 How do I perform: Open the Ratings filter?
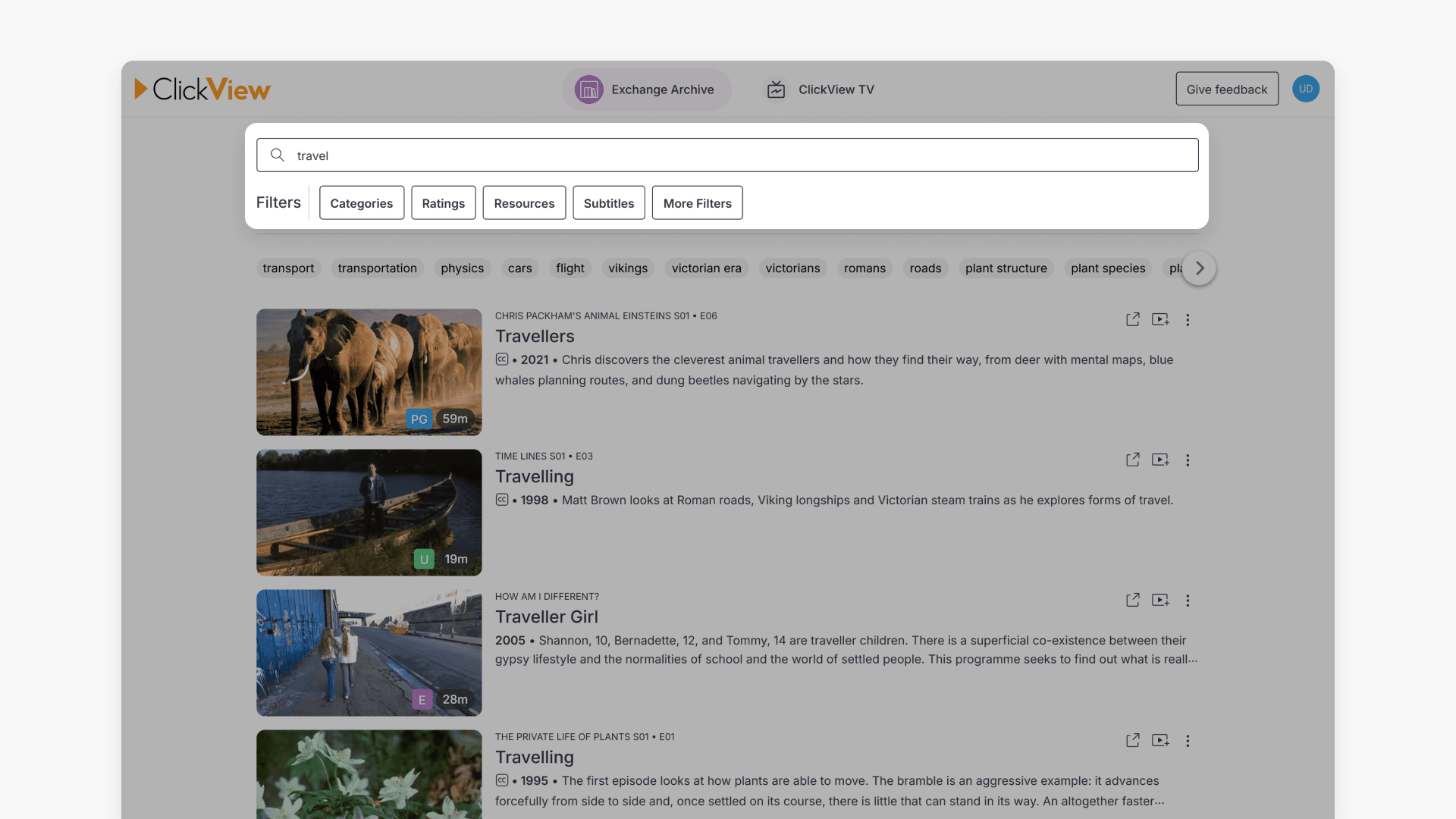click(x=443, y=202)
